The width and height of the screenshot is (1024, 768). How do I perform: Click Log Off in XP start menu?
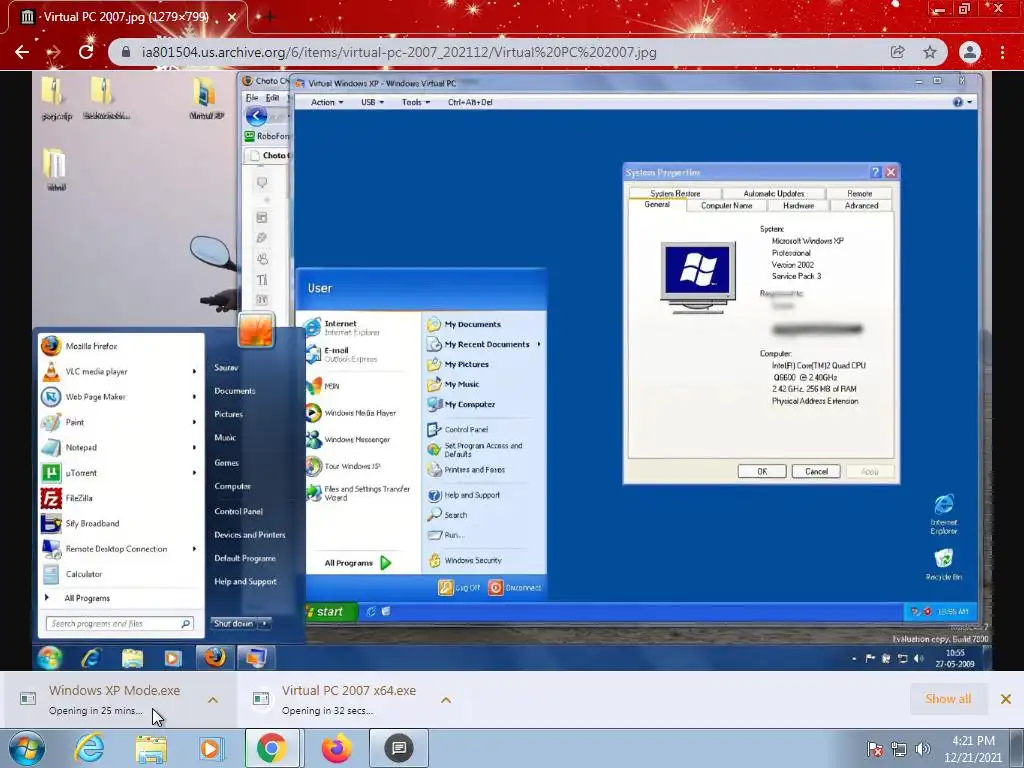point(460,588)
